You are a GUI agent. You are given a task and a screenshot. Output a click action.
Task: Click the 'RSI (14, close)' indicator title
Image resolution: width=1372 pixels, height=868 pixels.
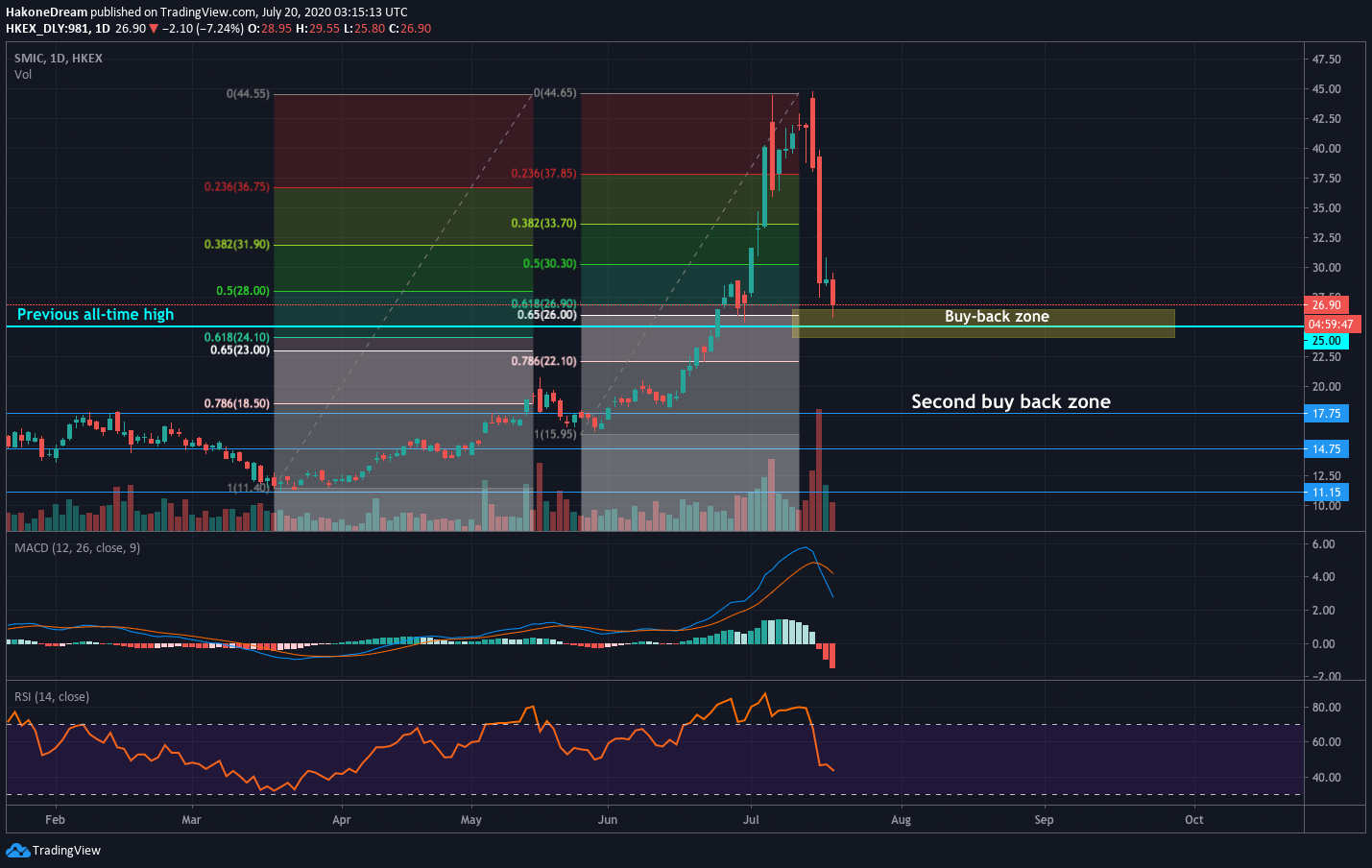click(52, 697)
